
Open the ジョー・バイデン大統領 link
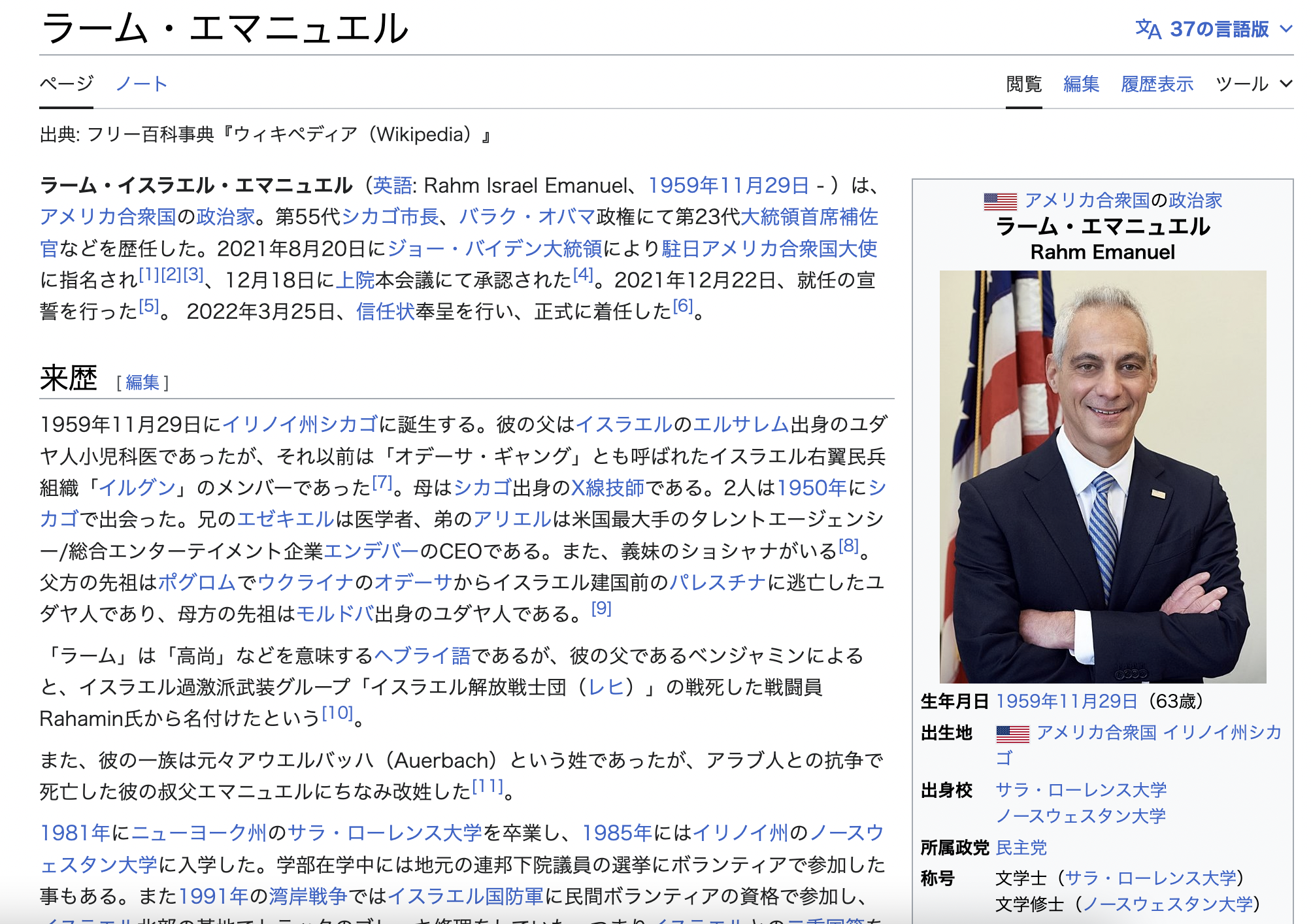click(x=495, y=248)
